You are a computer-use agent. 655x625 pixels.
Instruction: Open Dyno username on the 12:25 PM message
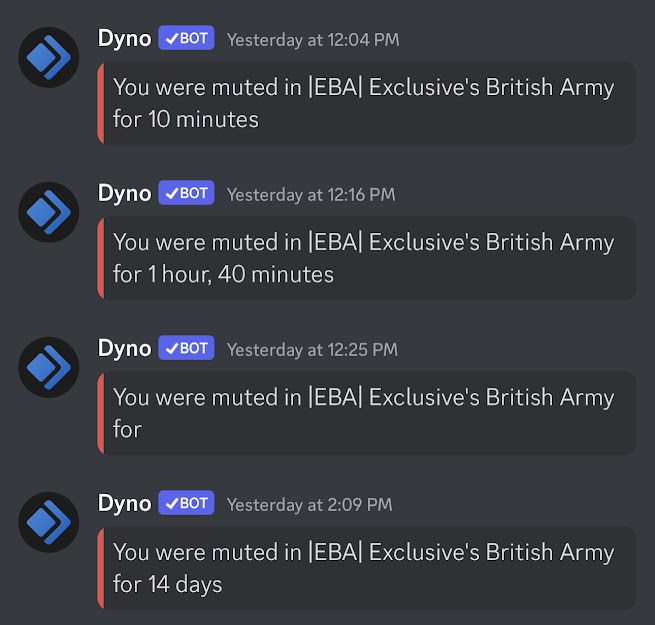(124, 349)
